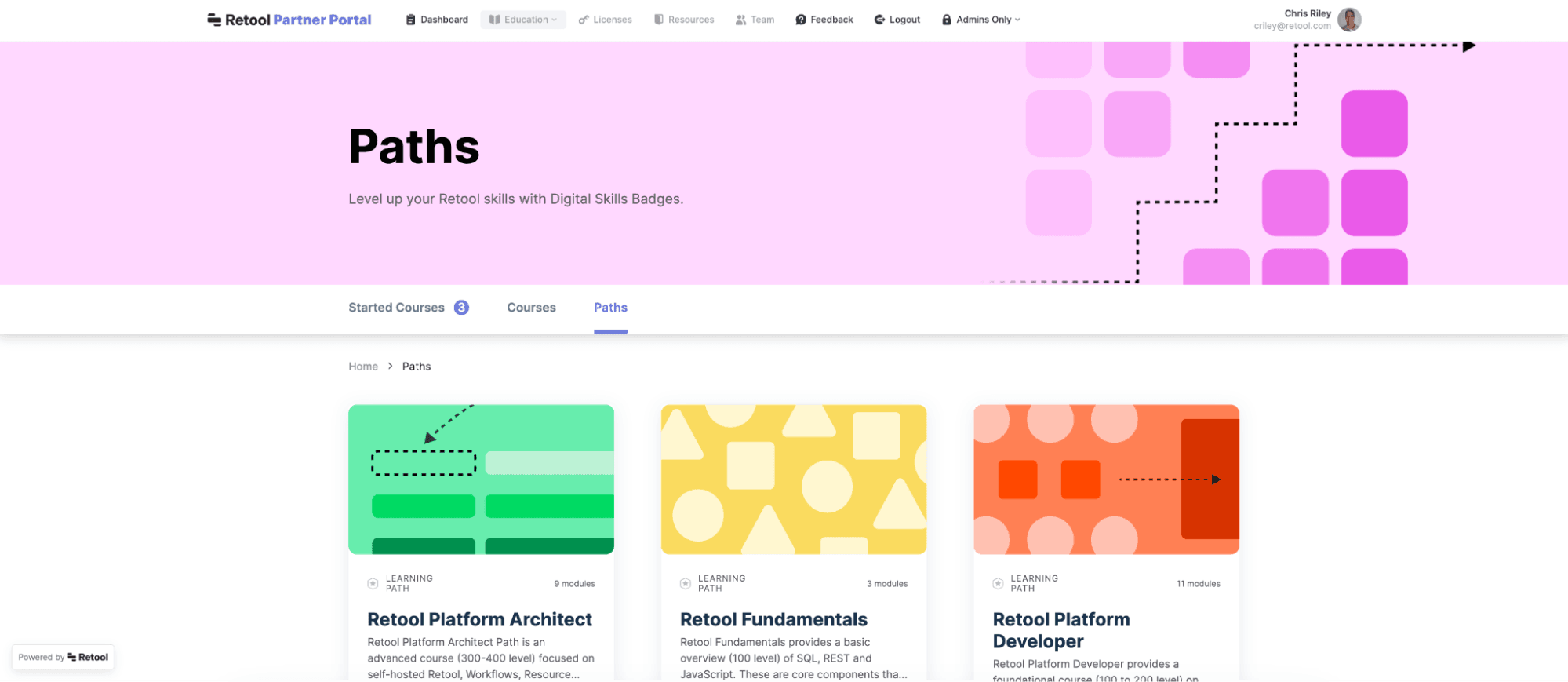Click the Powered by Retool badge
Image resolution: width=1568 pixels, height=682 pixels.
[x=64, y=658]
